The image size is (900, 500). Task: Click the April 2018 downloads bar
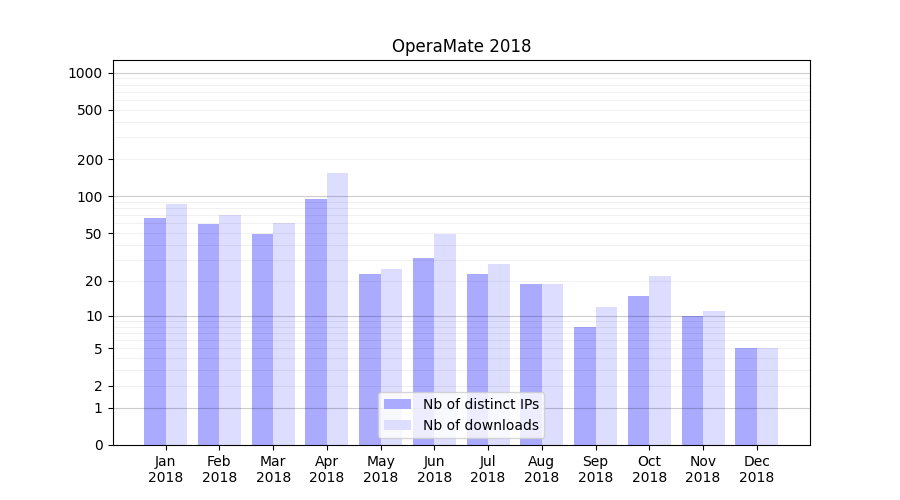tap(338, 309)
